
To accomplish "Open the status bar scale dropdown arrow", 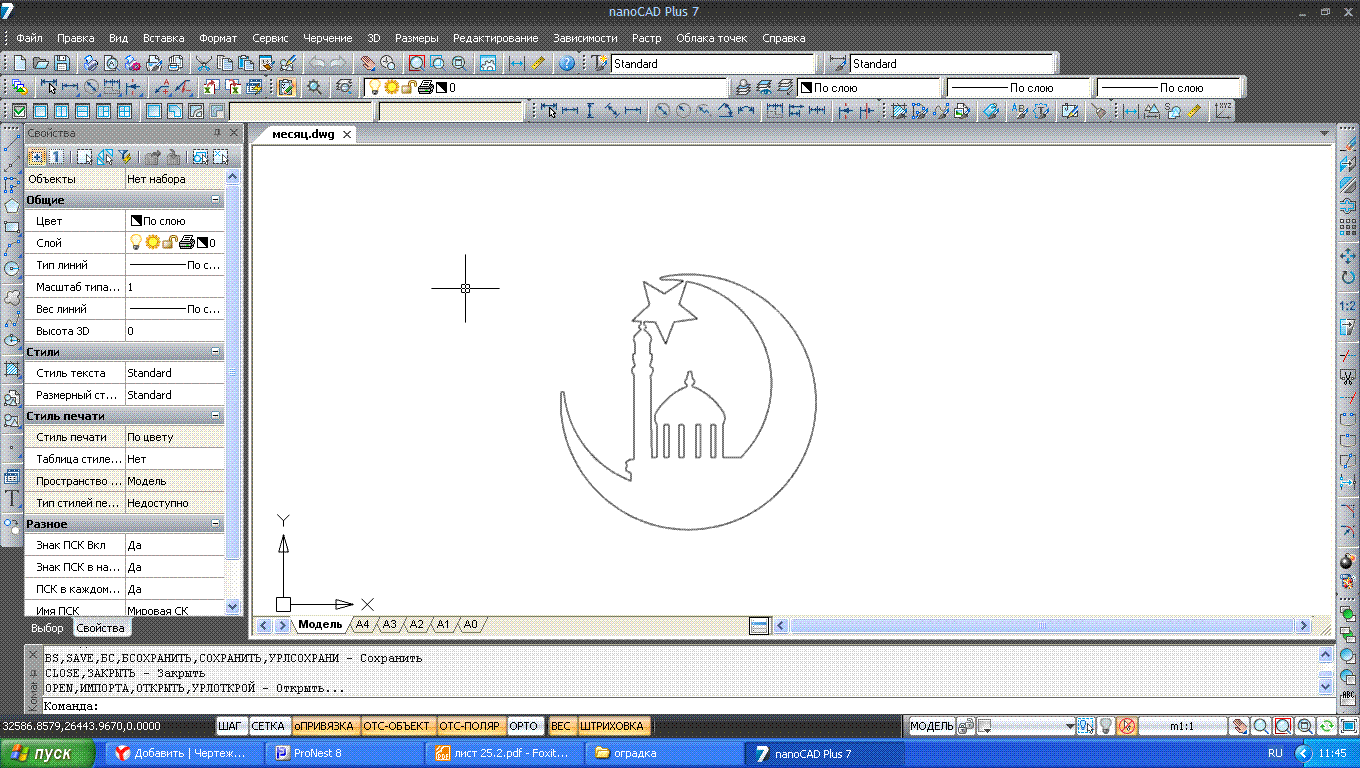I will pos(1069,726).
